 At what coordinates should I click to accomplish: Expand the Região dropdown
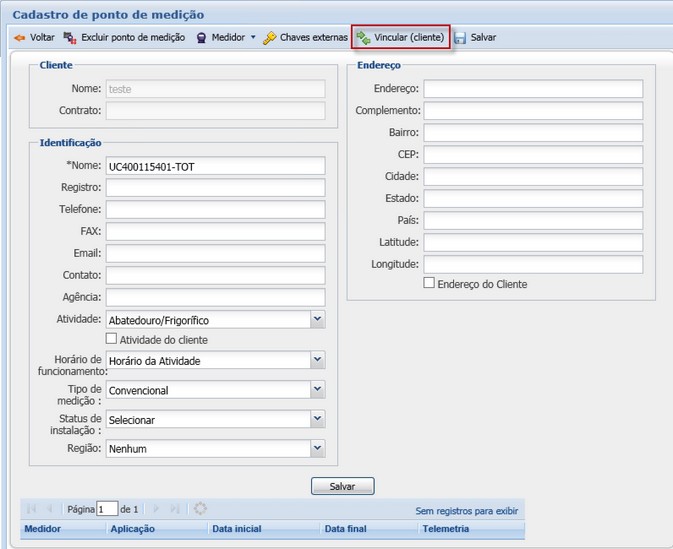[x=317, y=449]
